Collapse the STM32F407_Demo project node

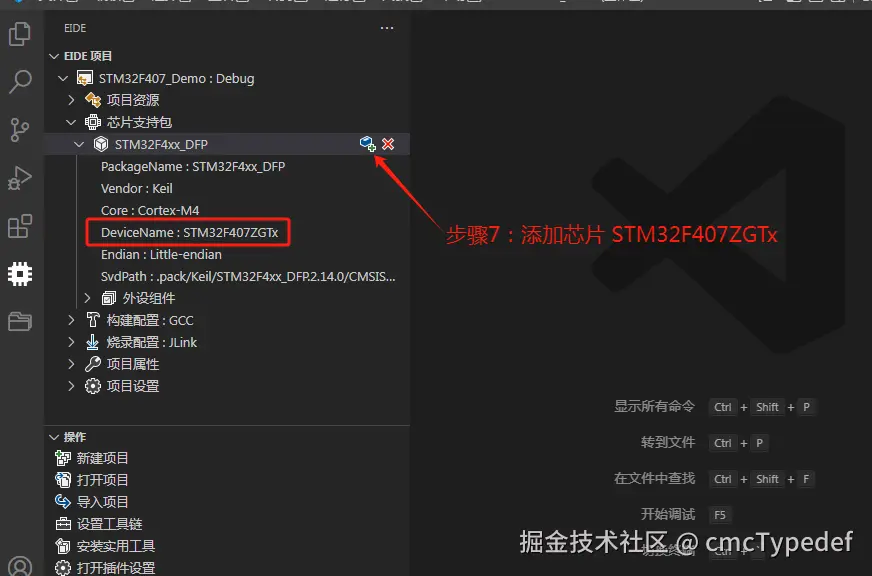pos(63,78)
